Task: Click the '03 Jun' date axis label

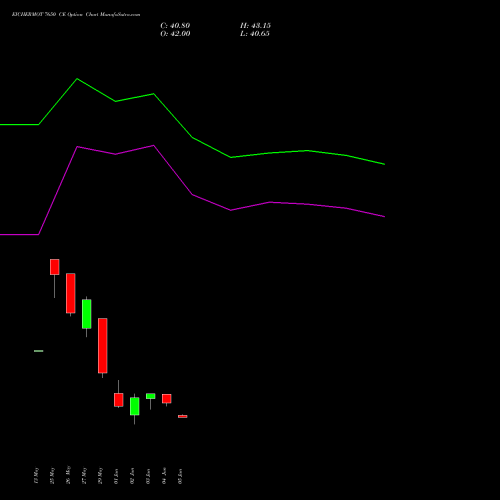Action: pos(148,476)
